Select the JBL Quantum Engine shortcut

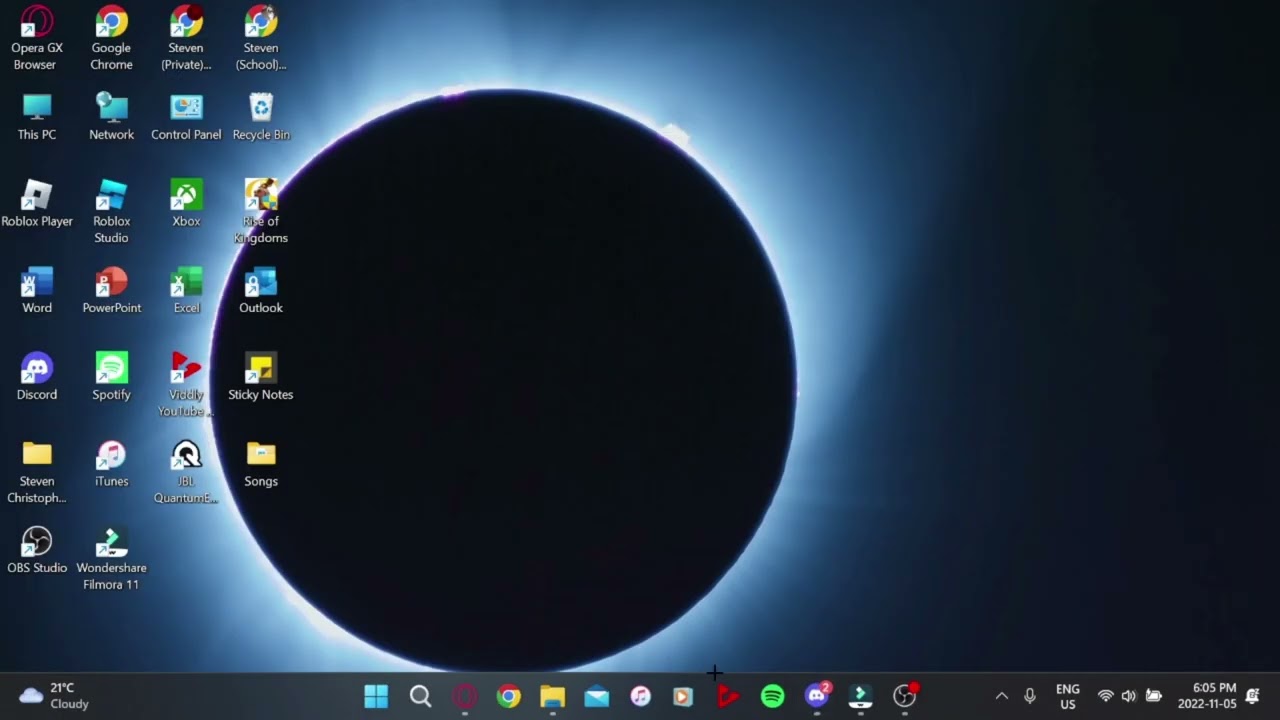click(x=186, y=472)
